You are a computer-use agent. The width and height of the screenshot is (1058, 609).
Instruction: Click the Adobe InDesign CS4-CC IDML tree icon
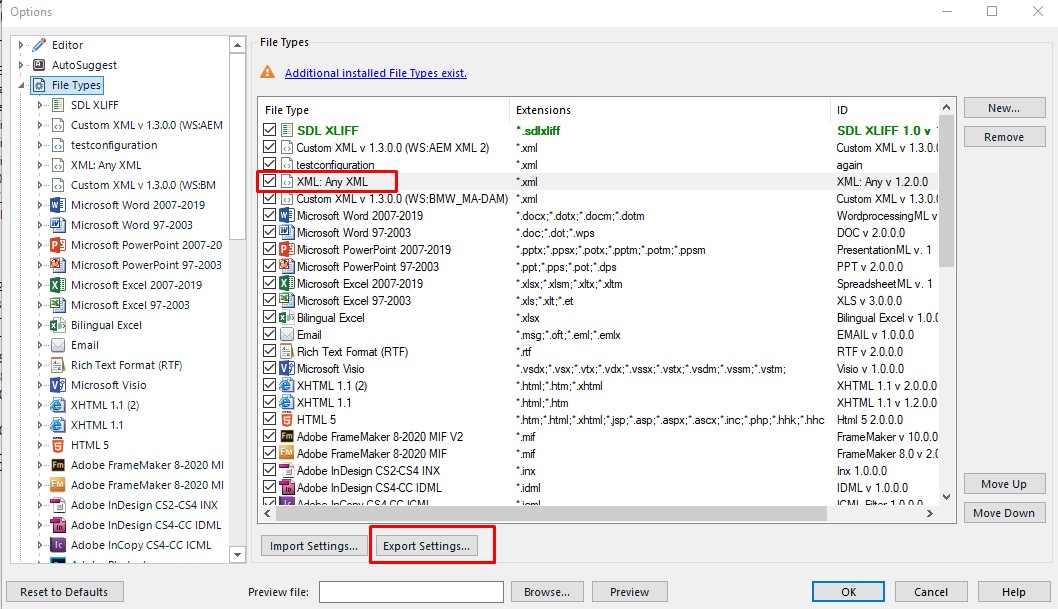(58, 525)
